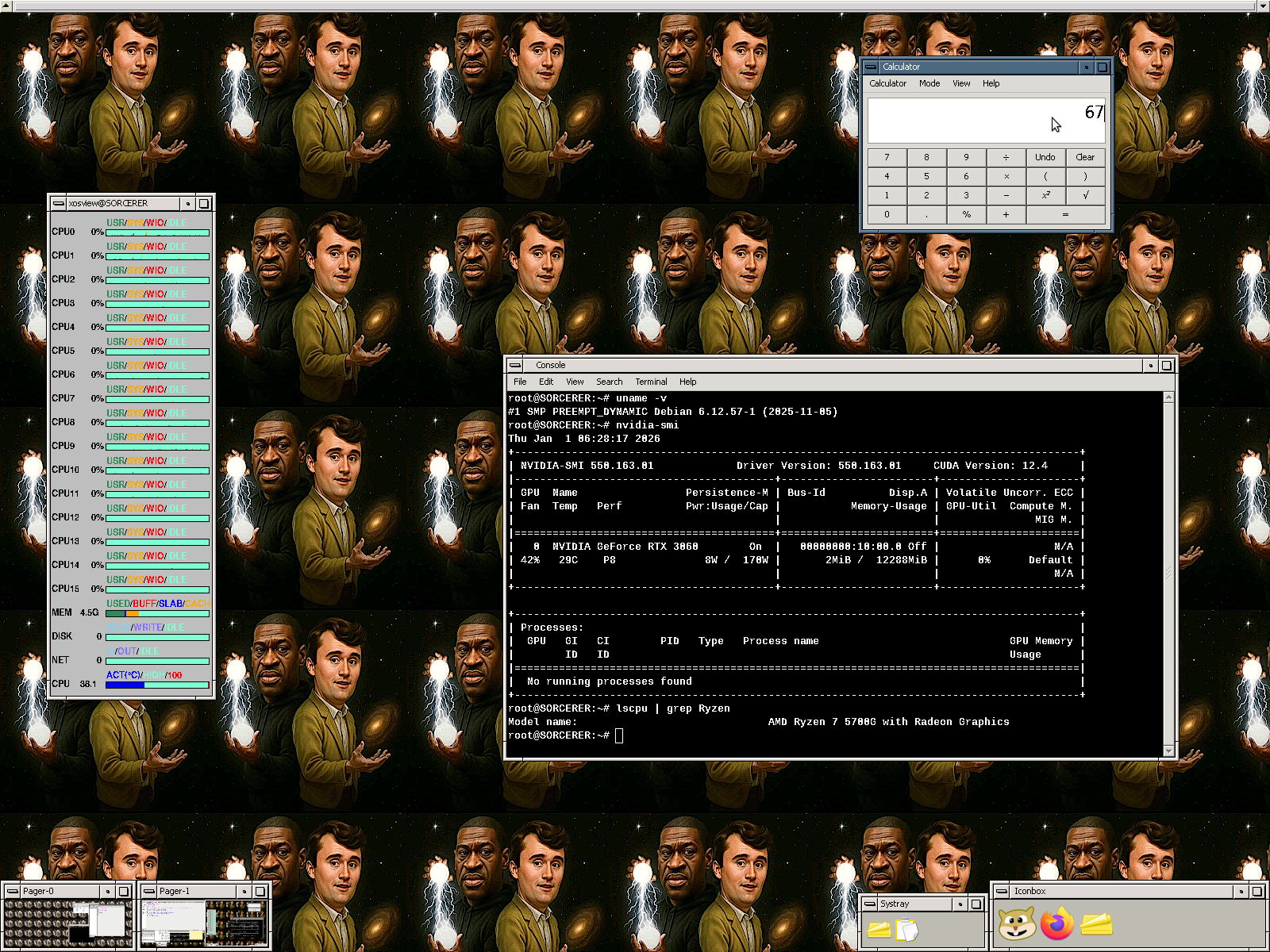This screenshot has width=1270, height=952.
Task: Open the Terminal menu in Console
Action: pos(651,382)
